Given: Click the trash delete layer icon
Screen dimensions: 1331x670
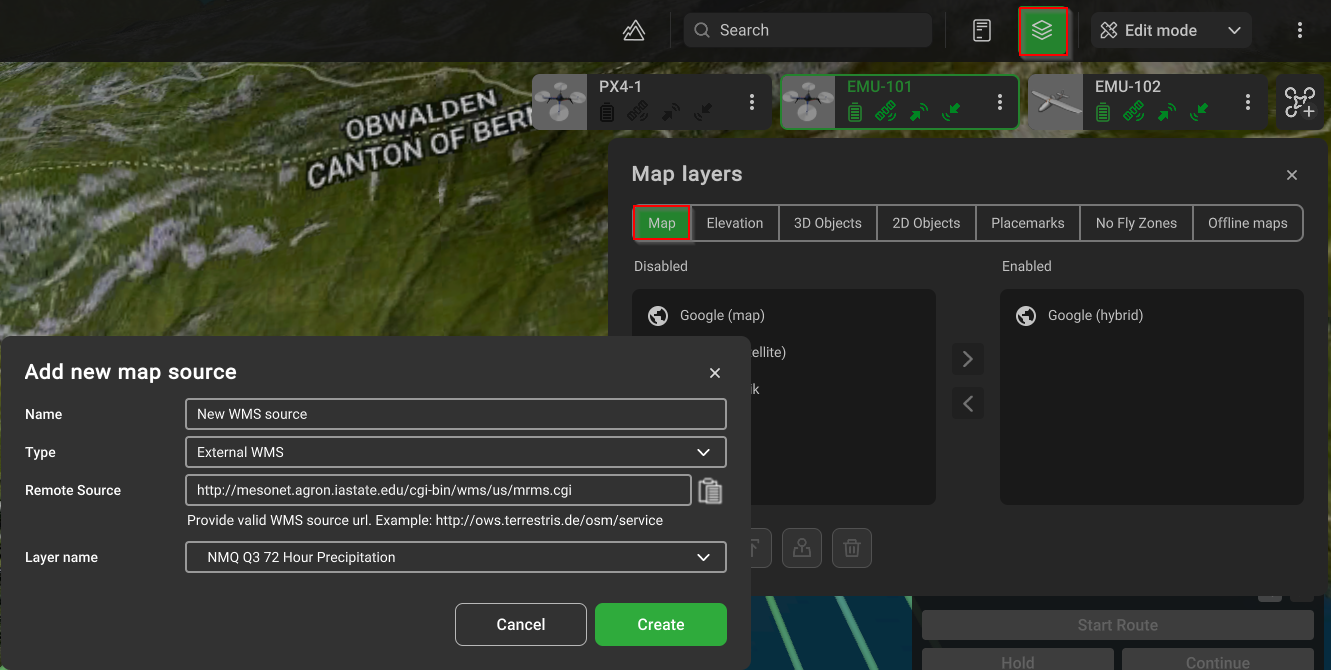Looking at the screenshot, I should 852,548.
